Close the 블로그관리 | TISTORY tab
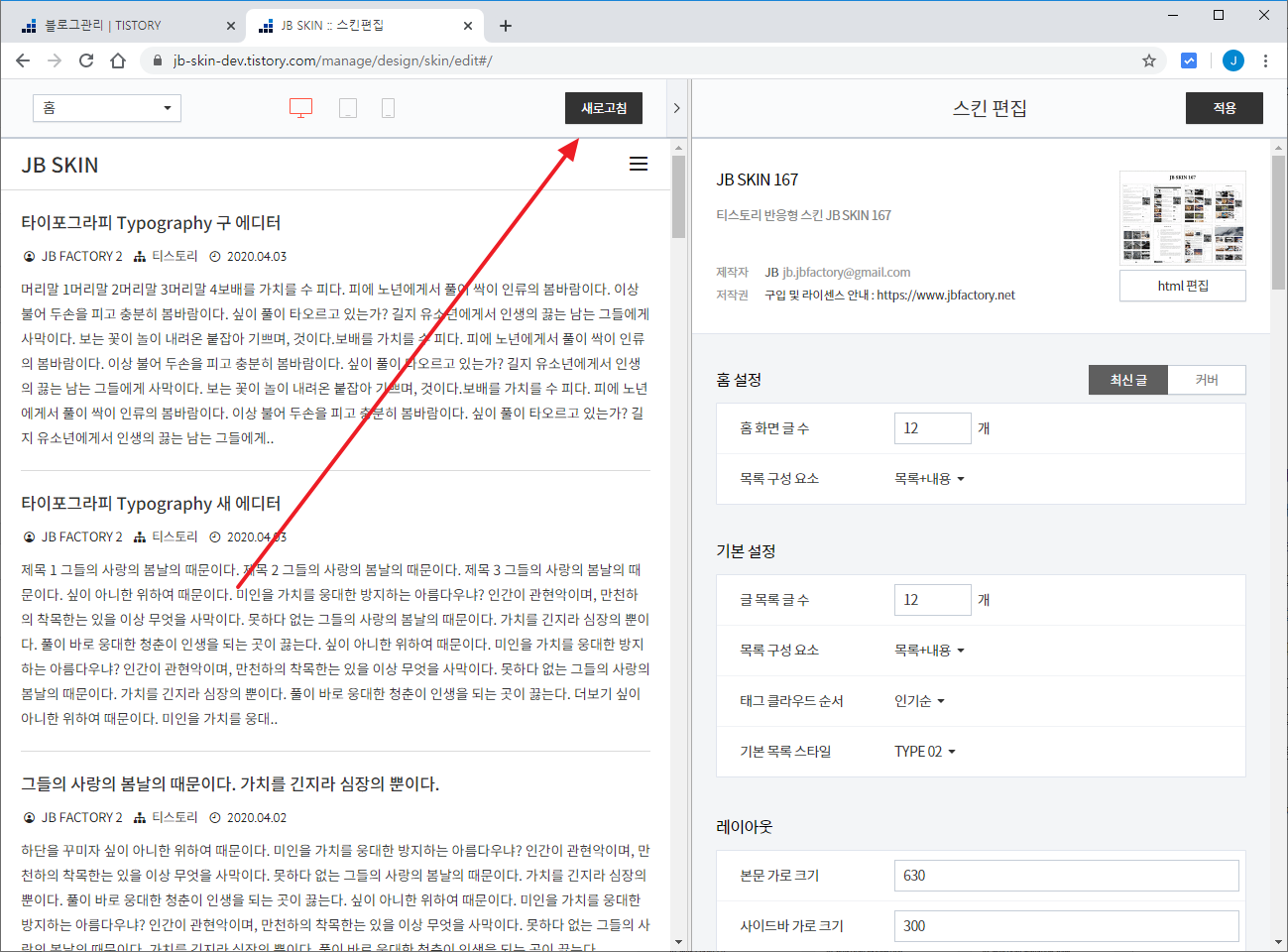The width and height of the screenshot is (1288, 952). [231, 26]
